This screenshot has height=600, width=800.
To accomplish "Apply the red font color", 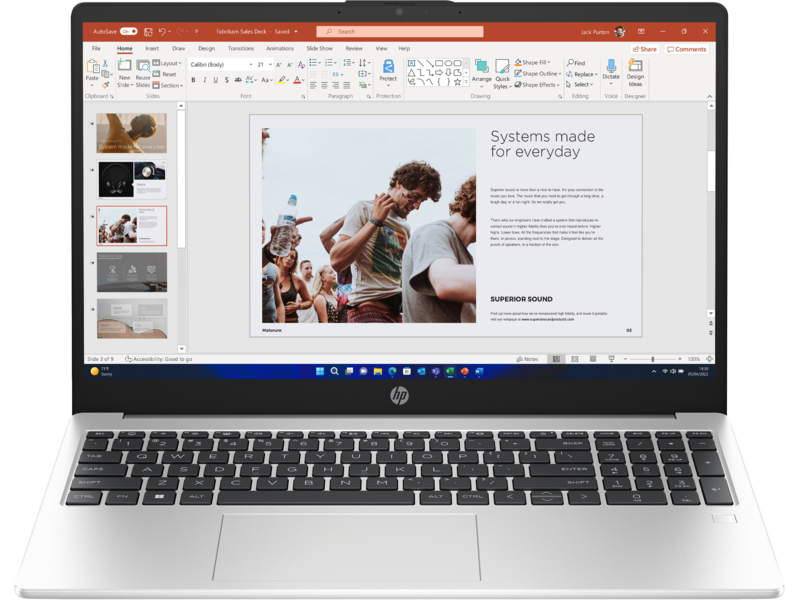I will [297, 80].
